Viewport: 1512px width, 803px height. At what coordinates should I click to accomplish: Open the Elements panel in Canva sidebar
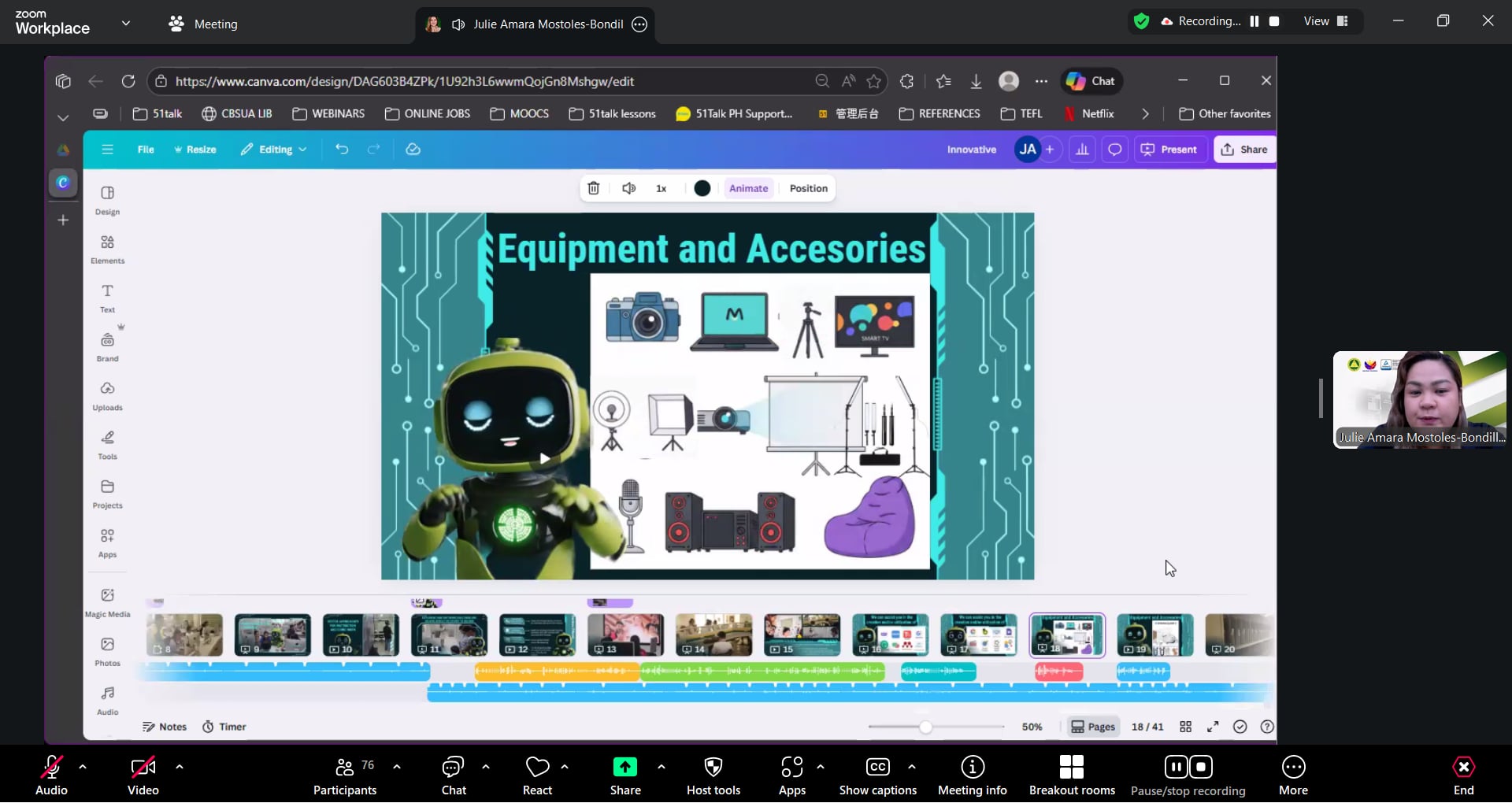[107, 248]
